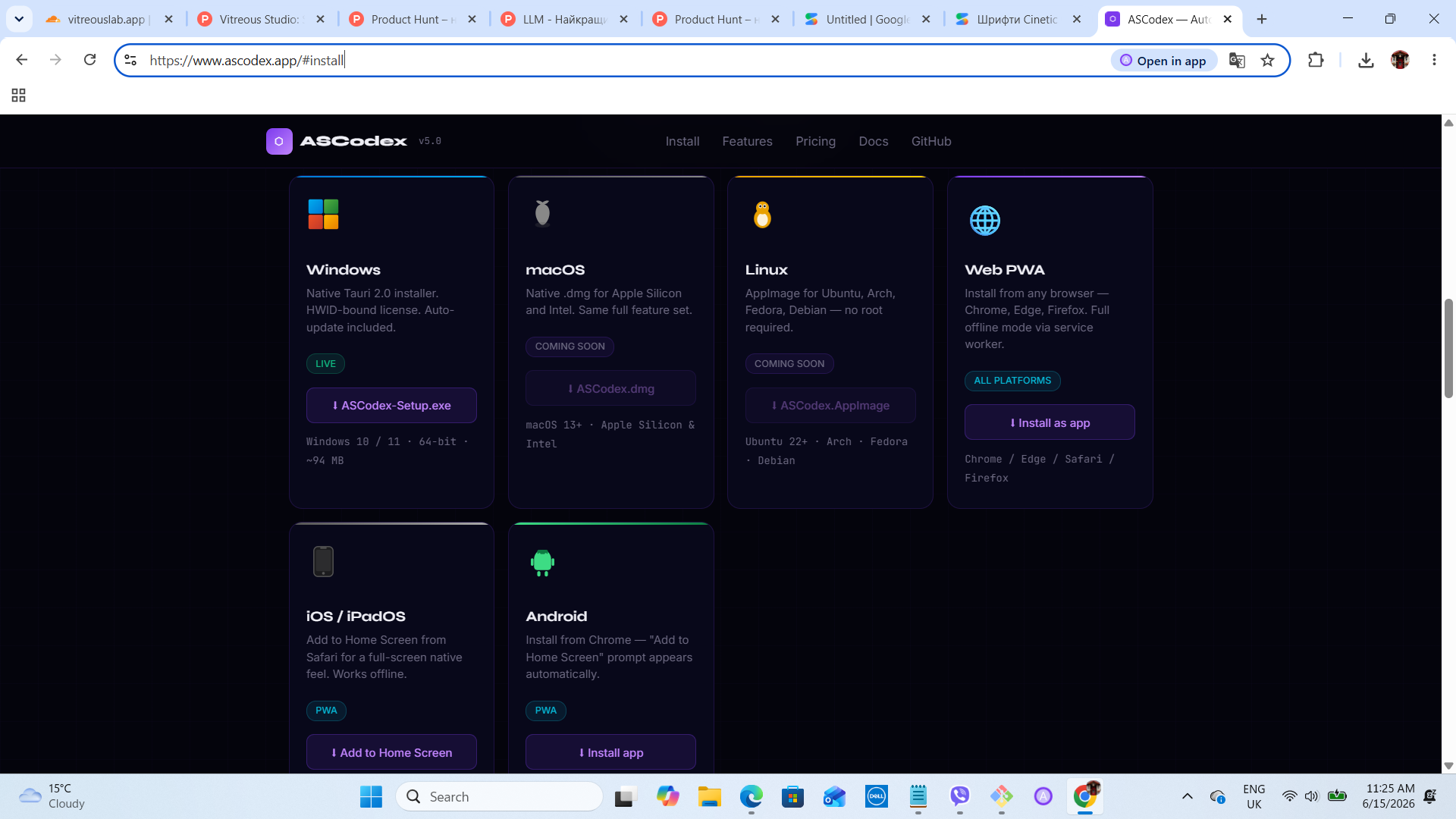Click the v5.0 version label

click(x=430, y=141)
